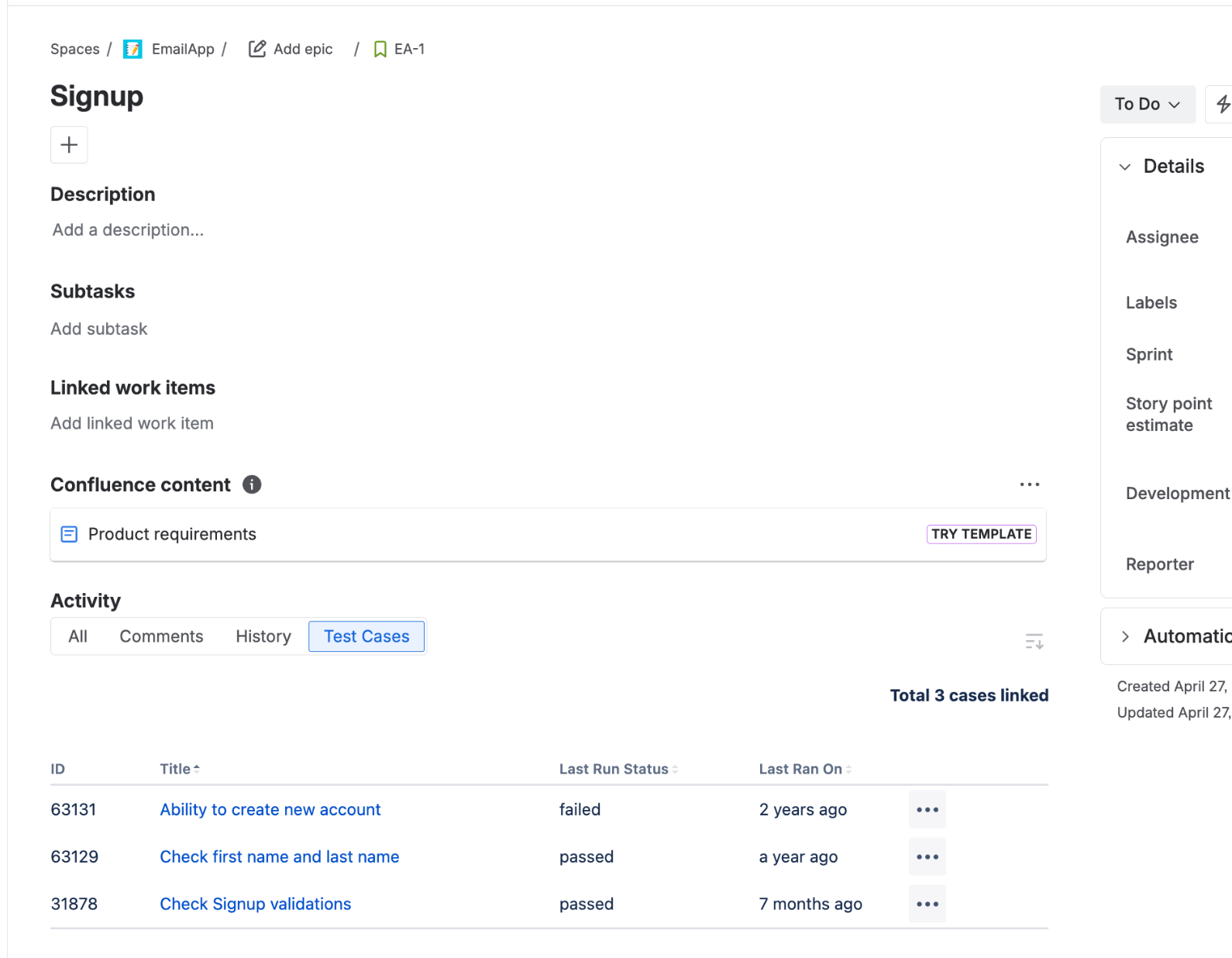This screenshot has height=958, width=1232.
Task: Click the 'a year ago' cell
Action: (x=798, y=857)
